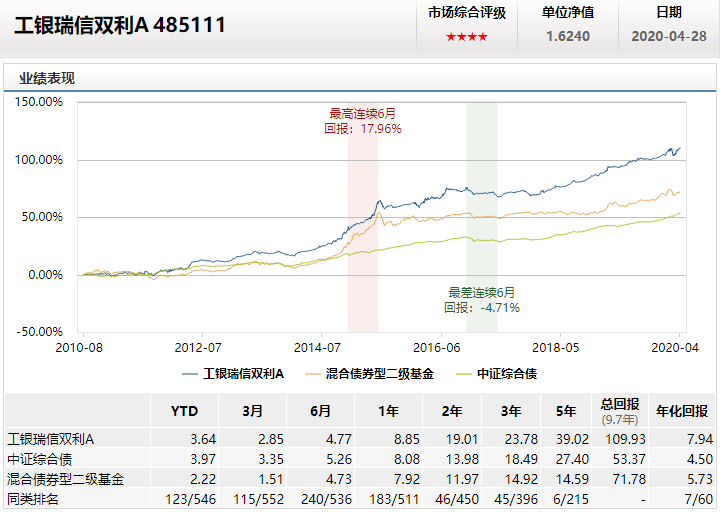Click the 2010-08 x-axis label
This screenshot has height=512, width=722.
(x=79, y=348)
